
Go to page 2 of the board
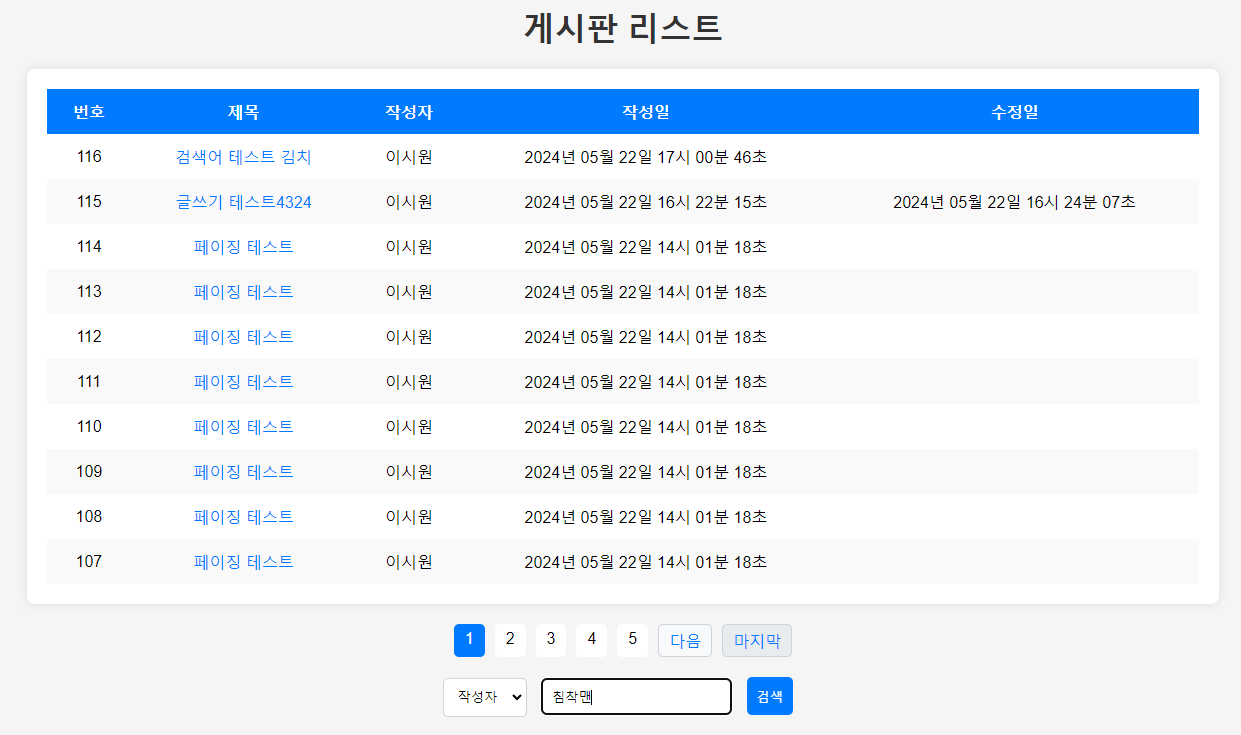pyautogui.click(x=510, y=640)
